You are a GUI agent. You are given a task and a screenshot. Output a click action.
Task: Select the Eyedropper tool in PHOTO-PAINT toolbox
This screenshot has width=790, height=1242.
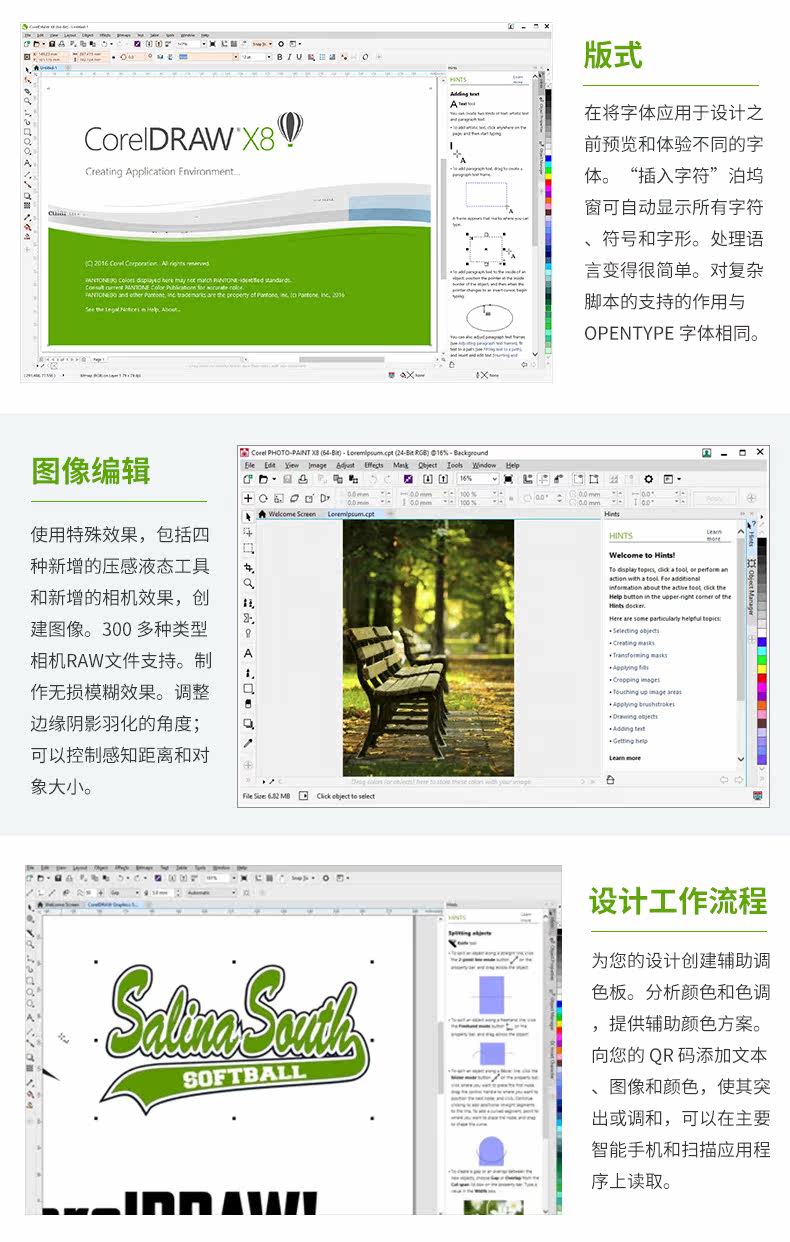click(248, 743)
